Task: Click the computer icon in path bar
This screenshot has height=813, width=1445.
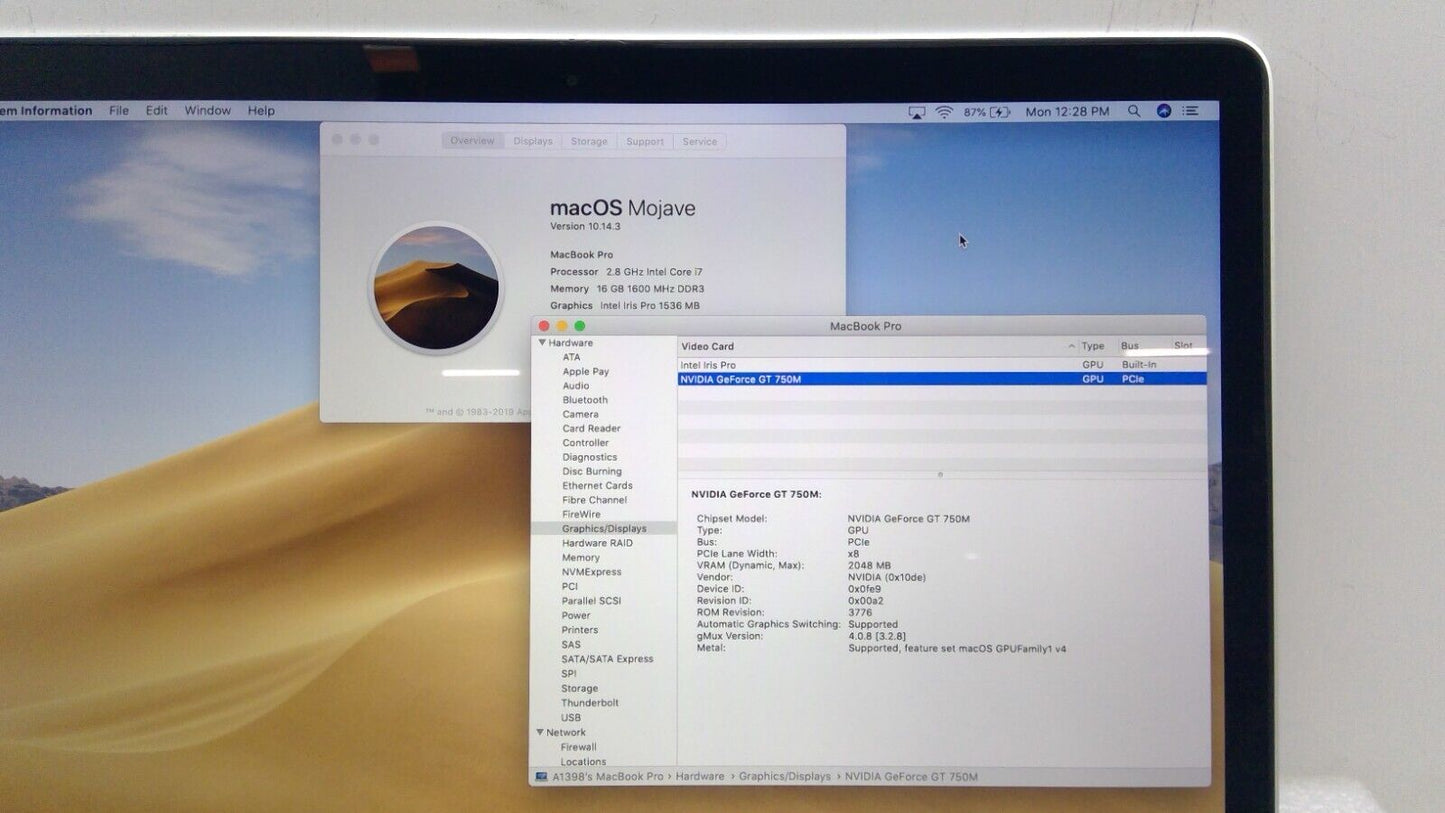Action: [542, 777]
